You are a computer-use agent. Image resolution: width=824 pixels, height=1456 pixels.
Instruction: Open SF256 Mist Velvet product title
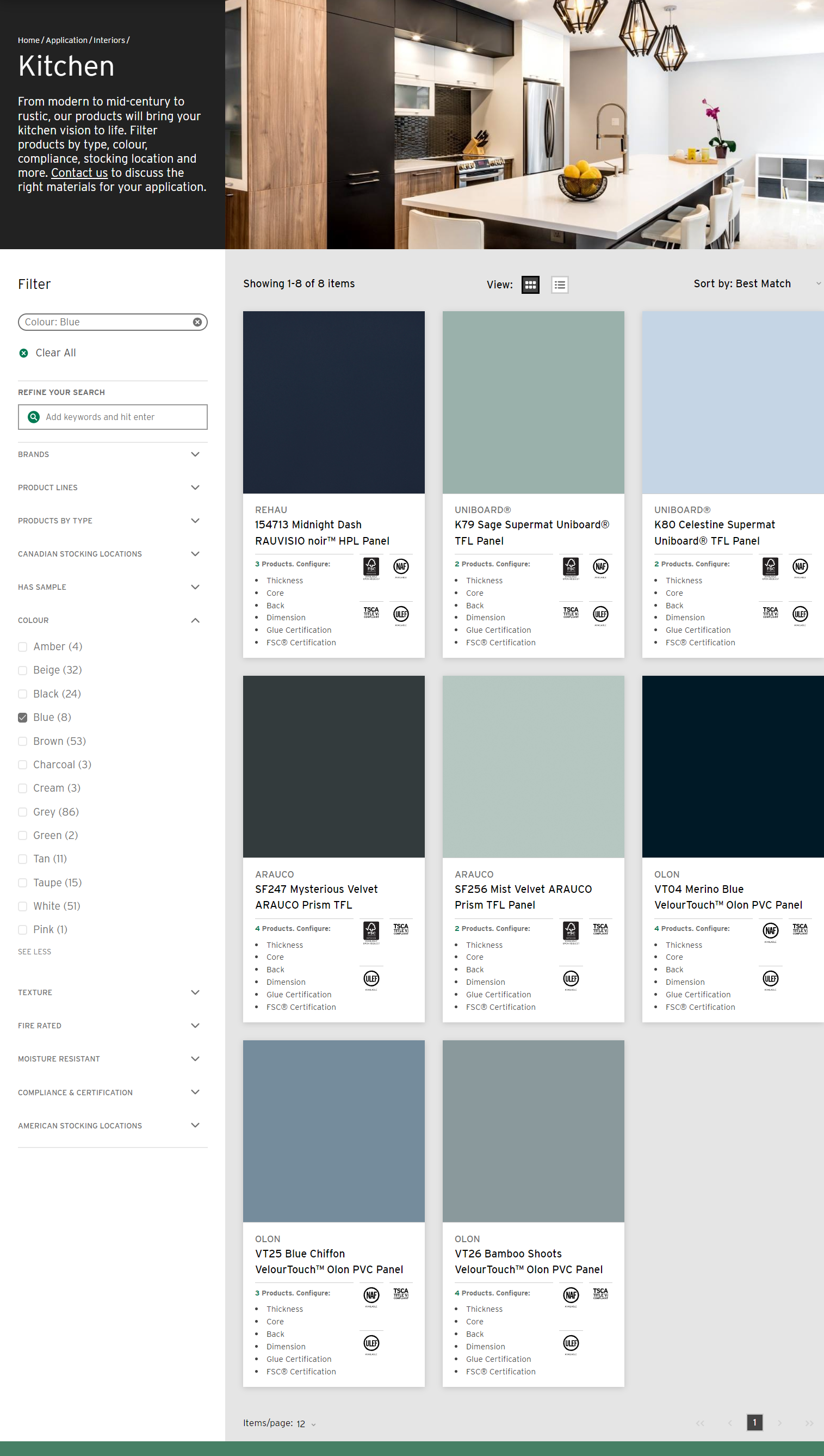click(523, 897)
